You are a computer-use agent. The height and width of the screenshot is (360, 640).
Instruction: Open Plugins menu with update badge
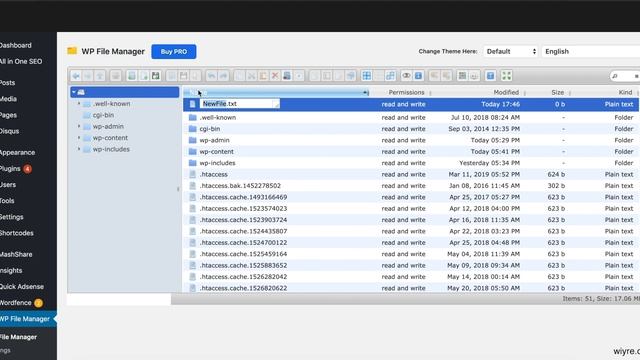click(16, 169)
